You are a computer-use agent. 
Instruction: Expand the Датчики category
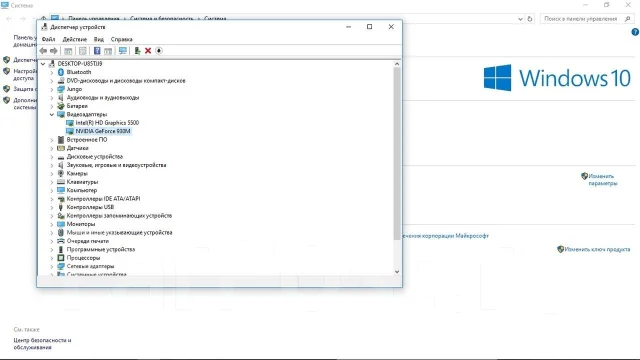(x=52, y=148)
